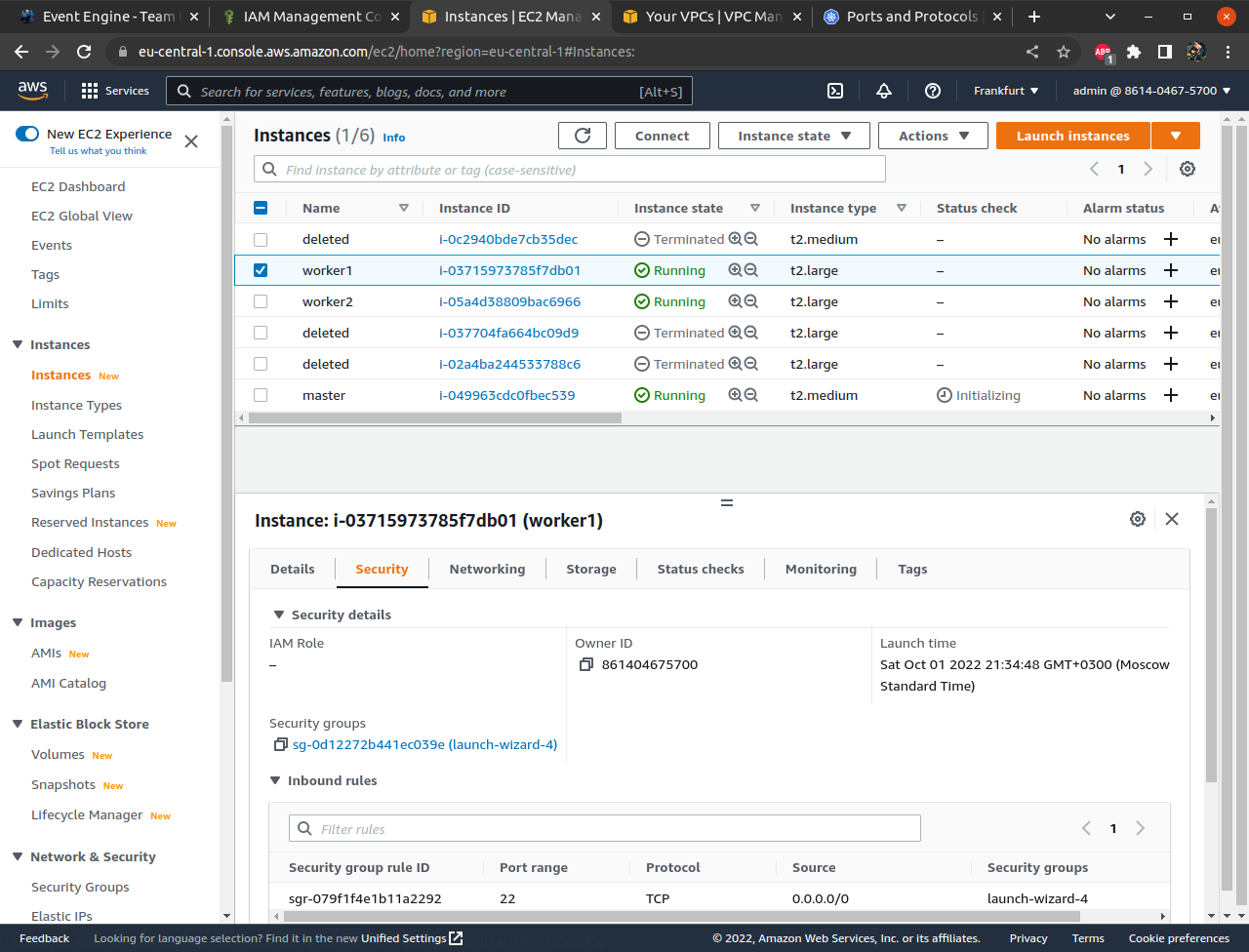Copy the Owner ID value
The width and height of the screenshot is (1249, 952).
pos(586,664)
